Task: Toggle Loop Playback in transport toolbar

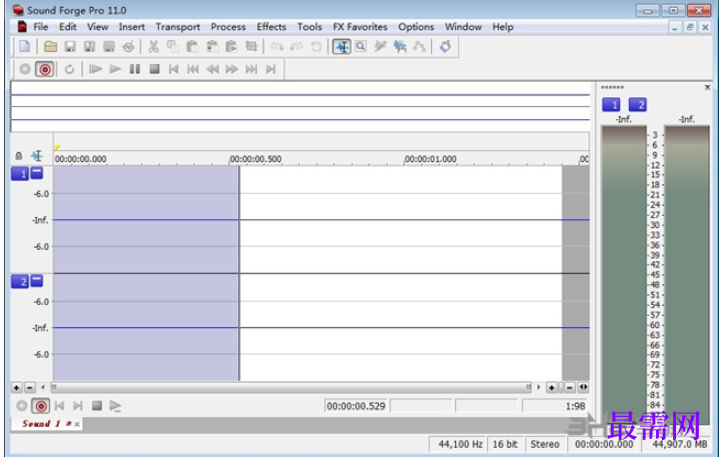Action: click(69, 69)
